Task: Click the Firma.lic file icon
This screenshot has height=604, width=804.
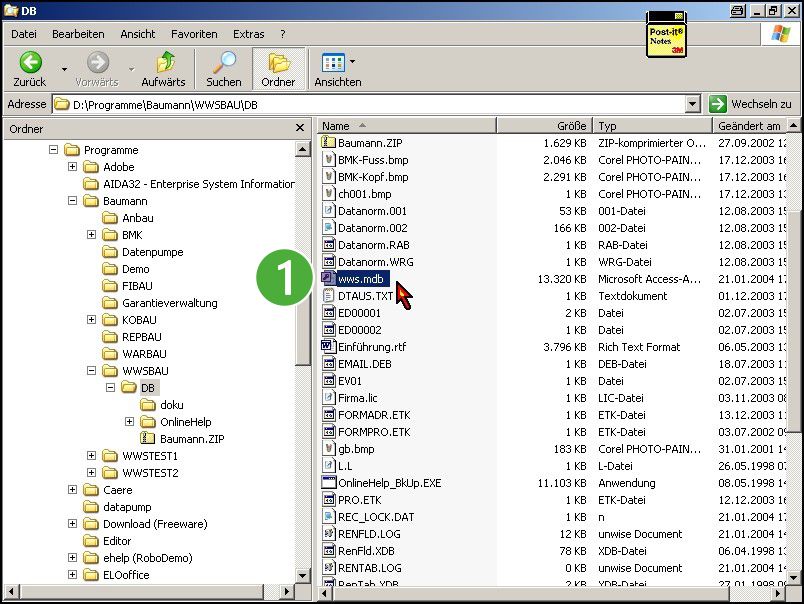Action: 328,397
